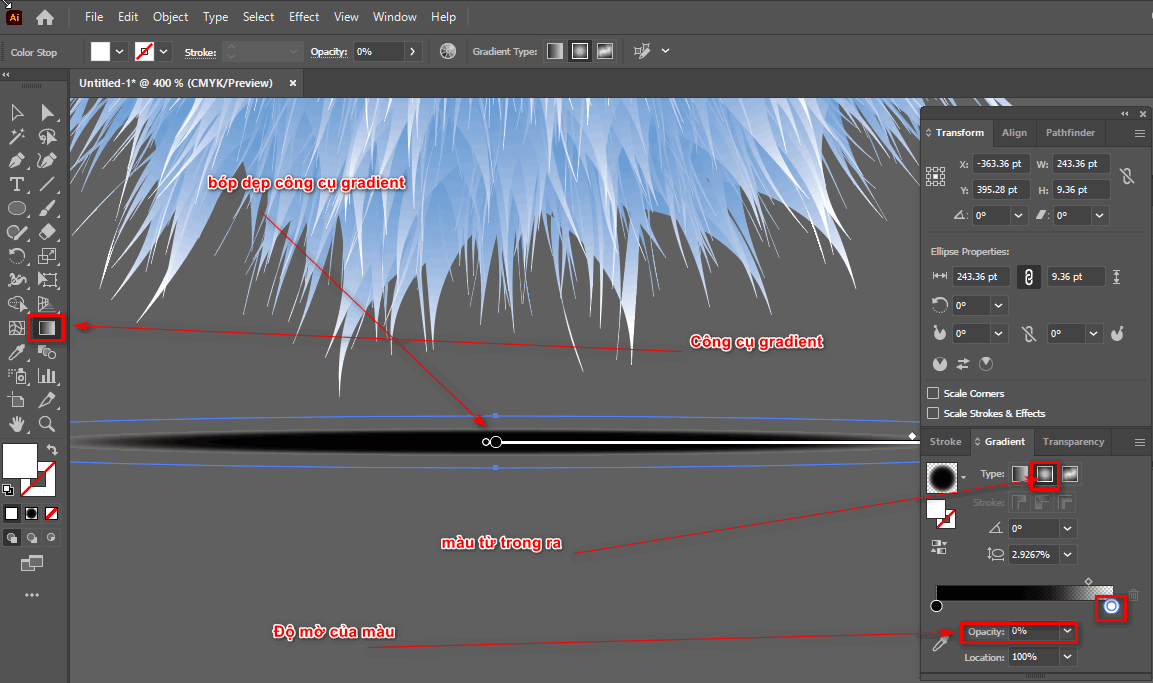Expand the gradient Location dropdown
Image resolution: width=1153 pixels, height=683 pixels.
click(x=1068, y=657)
